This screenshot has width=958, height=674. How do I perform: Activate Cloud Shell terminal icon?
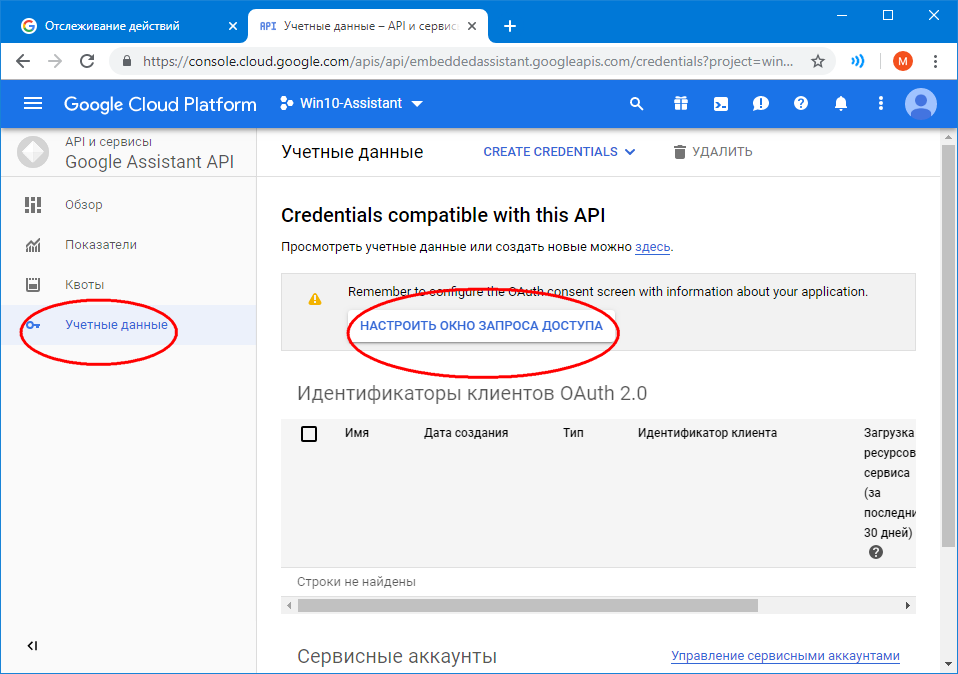pyautogui.click(x=720, y=104)
